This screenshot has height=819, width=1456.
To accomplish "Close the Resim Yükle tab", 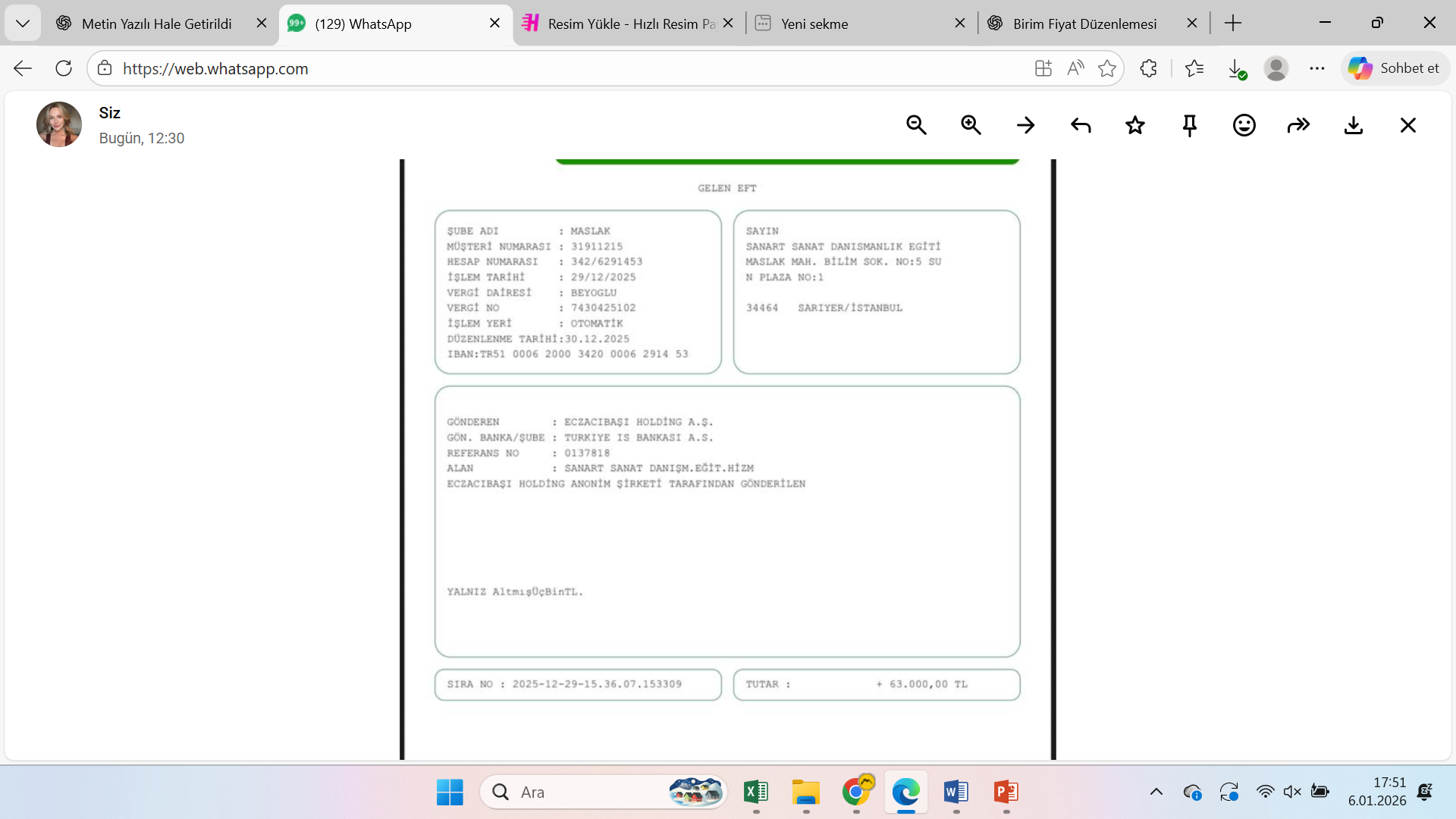I will tap(728, 24).
